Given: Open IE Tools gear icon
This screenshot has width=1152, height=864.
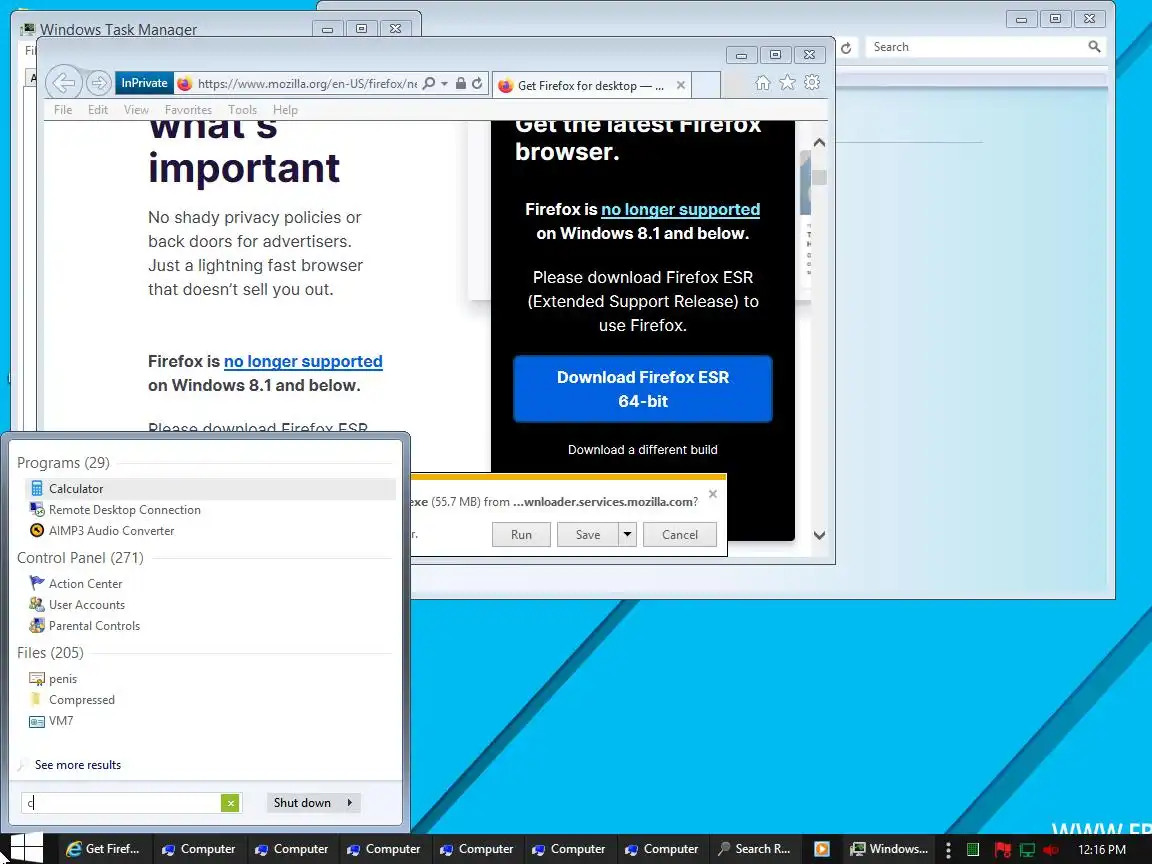Looking at the screenshot, I should [x=812, y=82].
